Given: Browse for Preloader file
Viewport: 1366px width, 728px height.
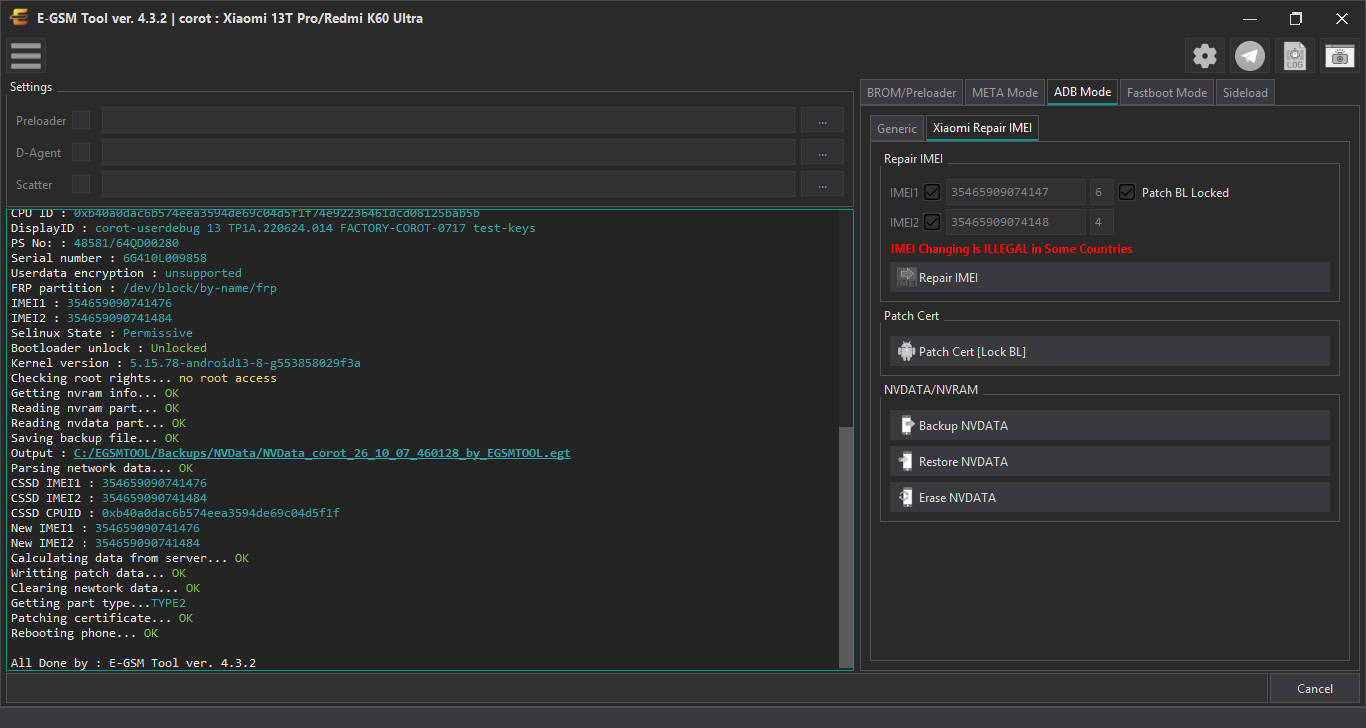Looking at the screenshot, I should (822, 120).
